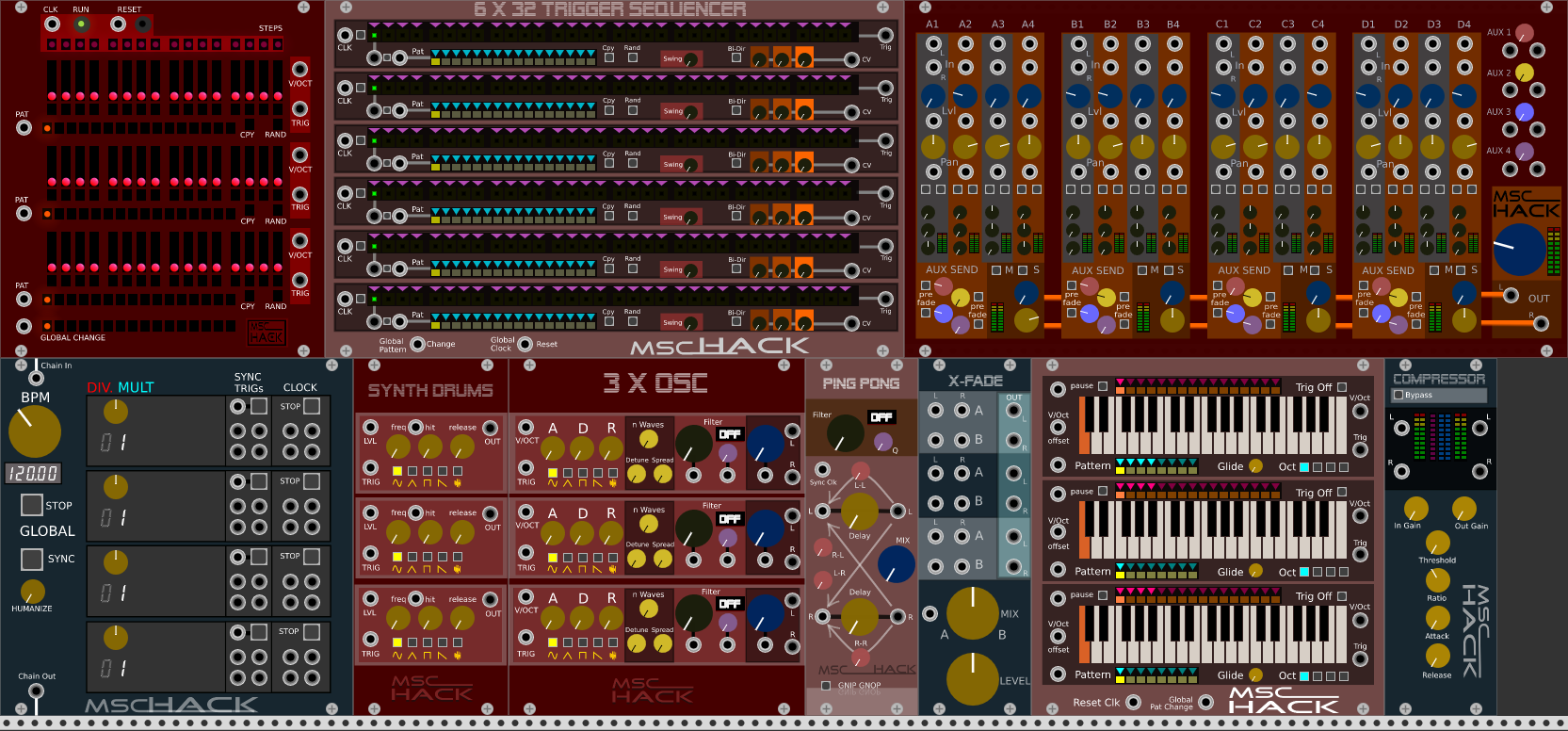
Task: Toggle the Ping Pong filter OFF selector
Action: (881, 417)
